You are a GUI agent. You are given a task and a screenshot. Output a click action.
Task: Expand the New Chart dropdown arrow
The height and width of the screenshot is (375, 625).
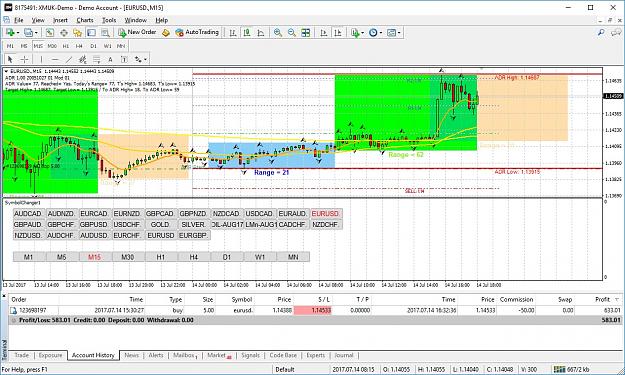tap(18, 33)
